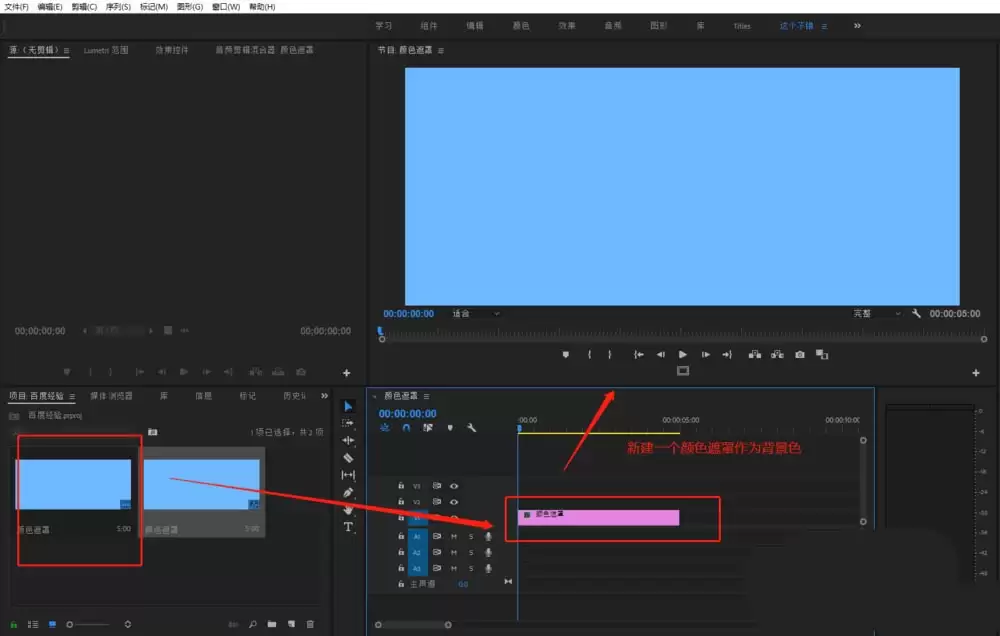
Task: Open the 项目 panel hamburger menu
Action: click(73, 395)
